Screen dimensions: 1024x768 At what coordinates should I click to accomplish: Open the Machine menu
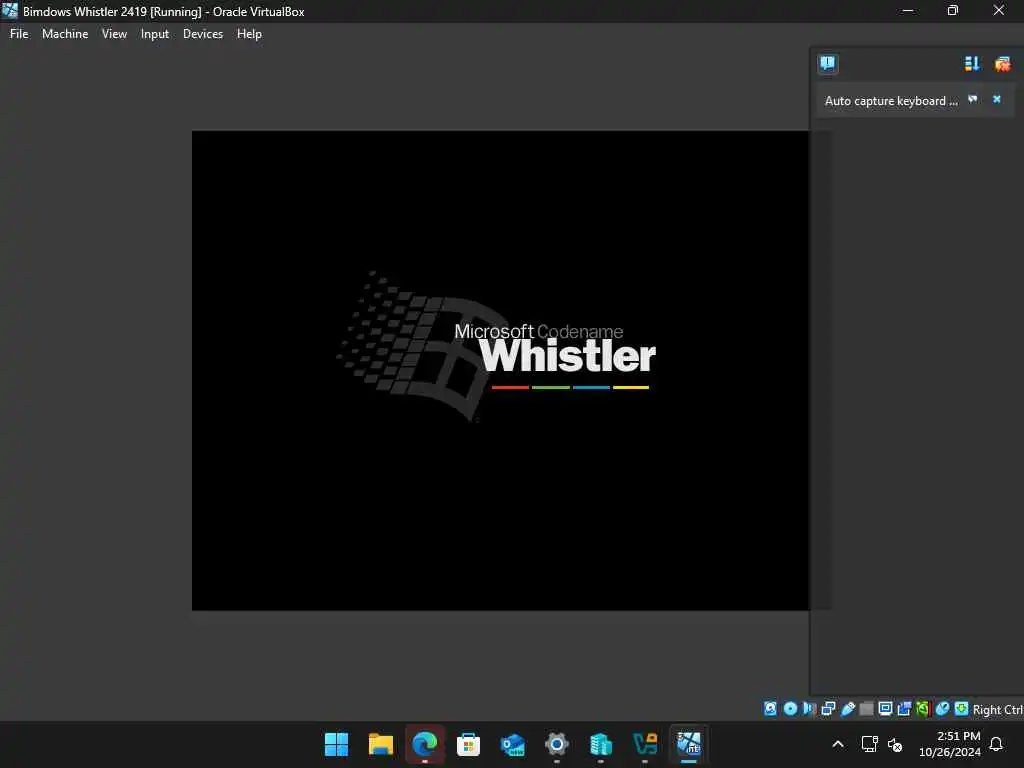(65, 34)
